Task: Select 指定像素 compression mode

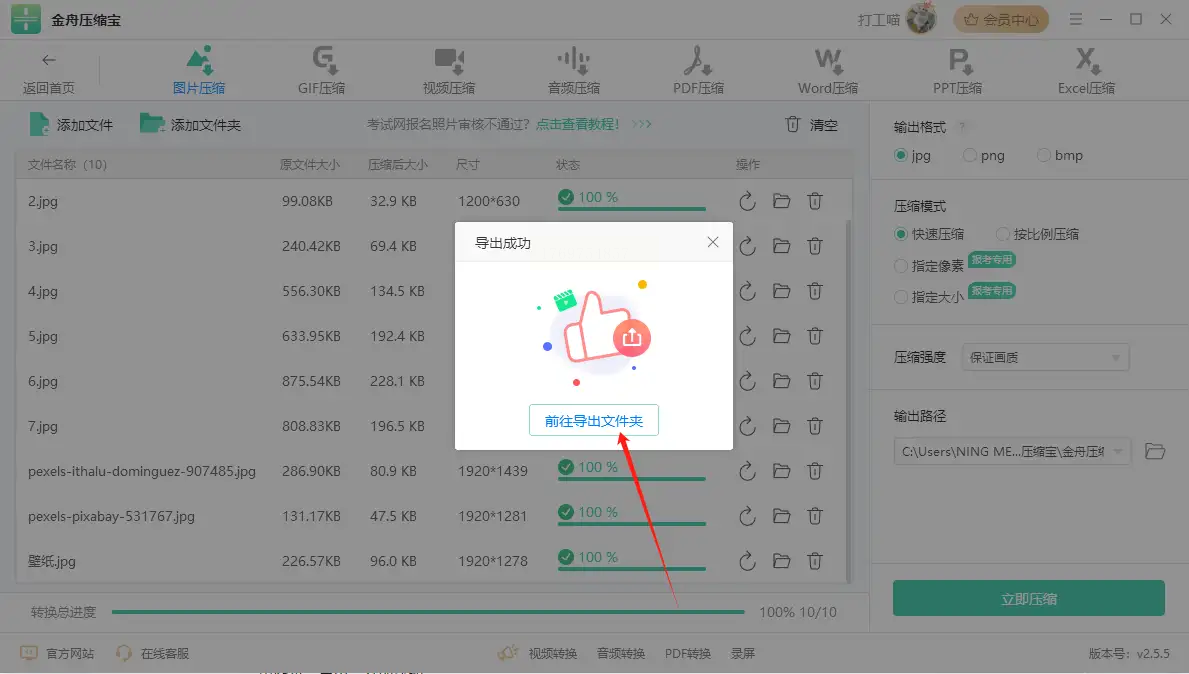Action: click(x=929, y=265)
